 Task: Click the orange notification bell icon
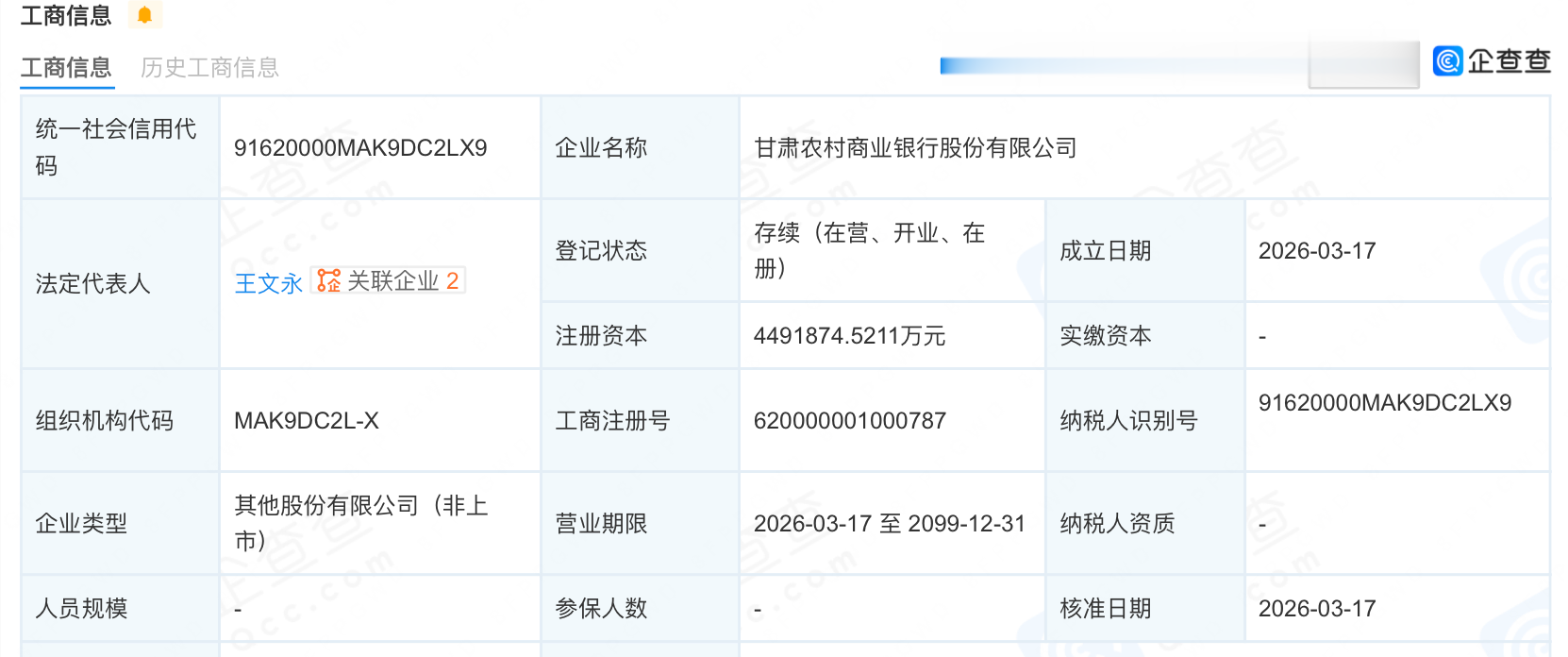click(x=144, y=15)
